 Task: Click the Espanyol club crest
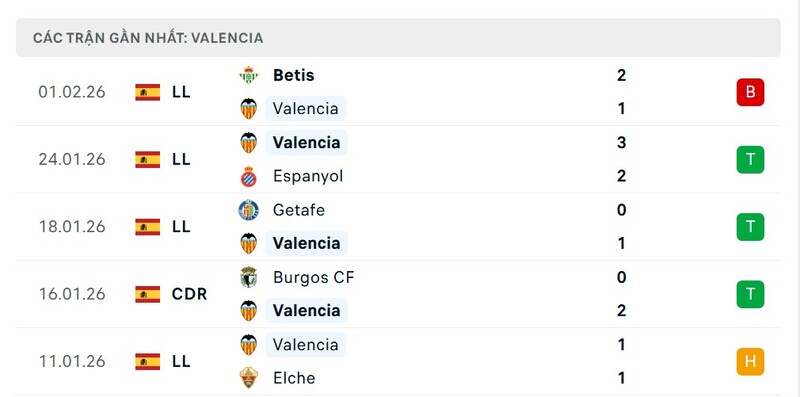(248, 176)
